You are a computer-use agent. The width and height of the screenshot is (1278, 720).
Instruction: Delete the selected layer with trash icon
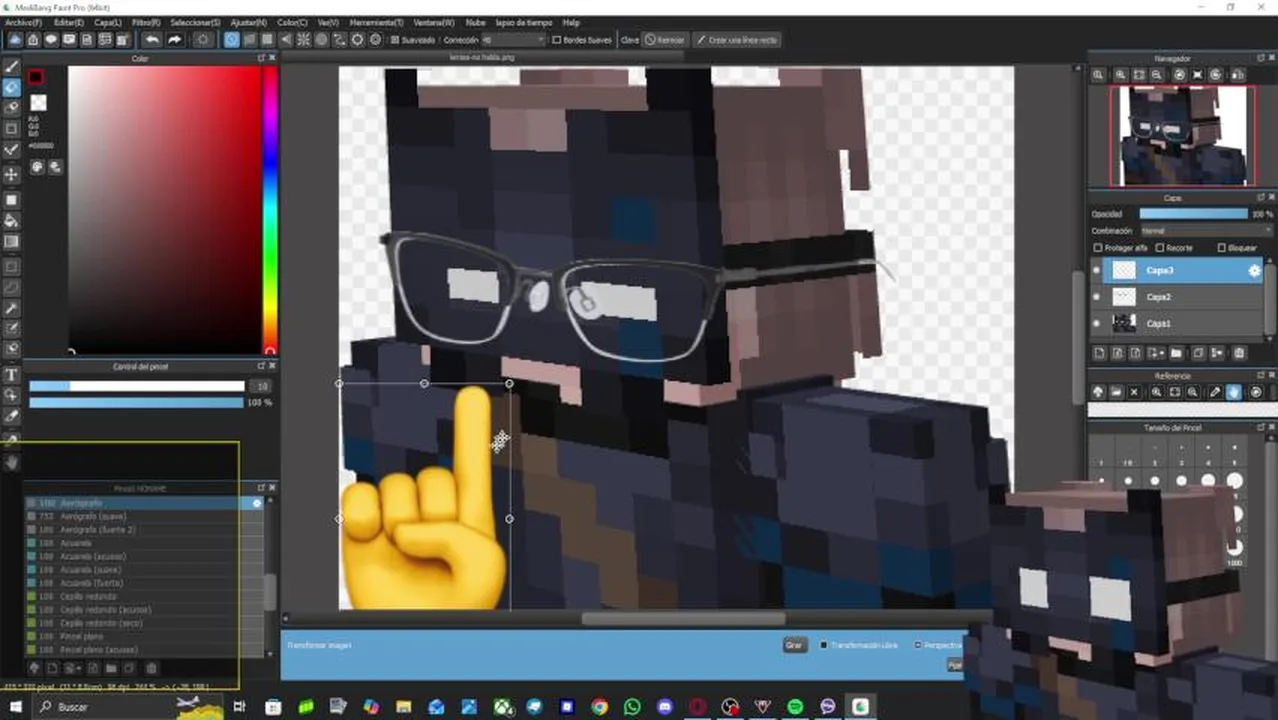pos(1239,353)
